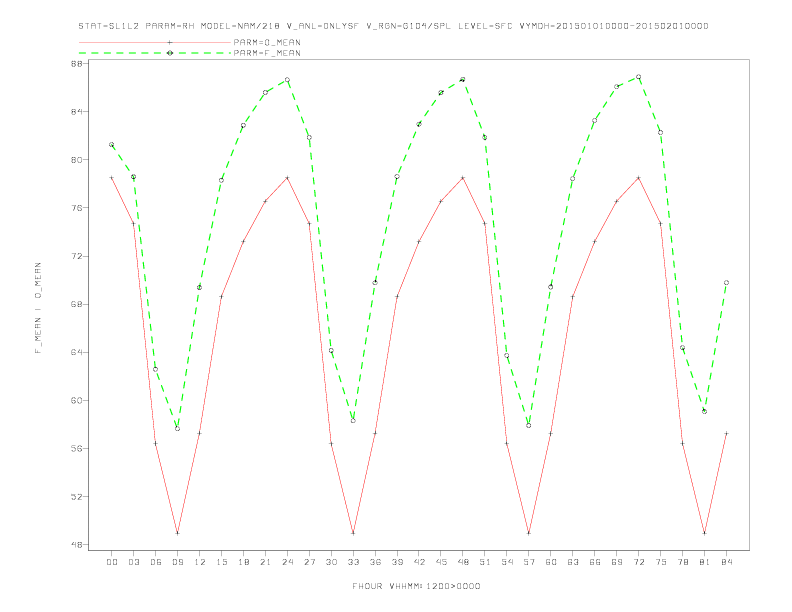
Task: Click the x-axis tick label 39
Action: 397,562
